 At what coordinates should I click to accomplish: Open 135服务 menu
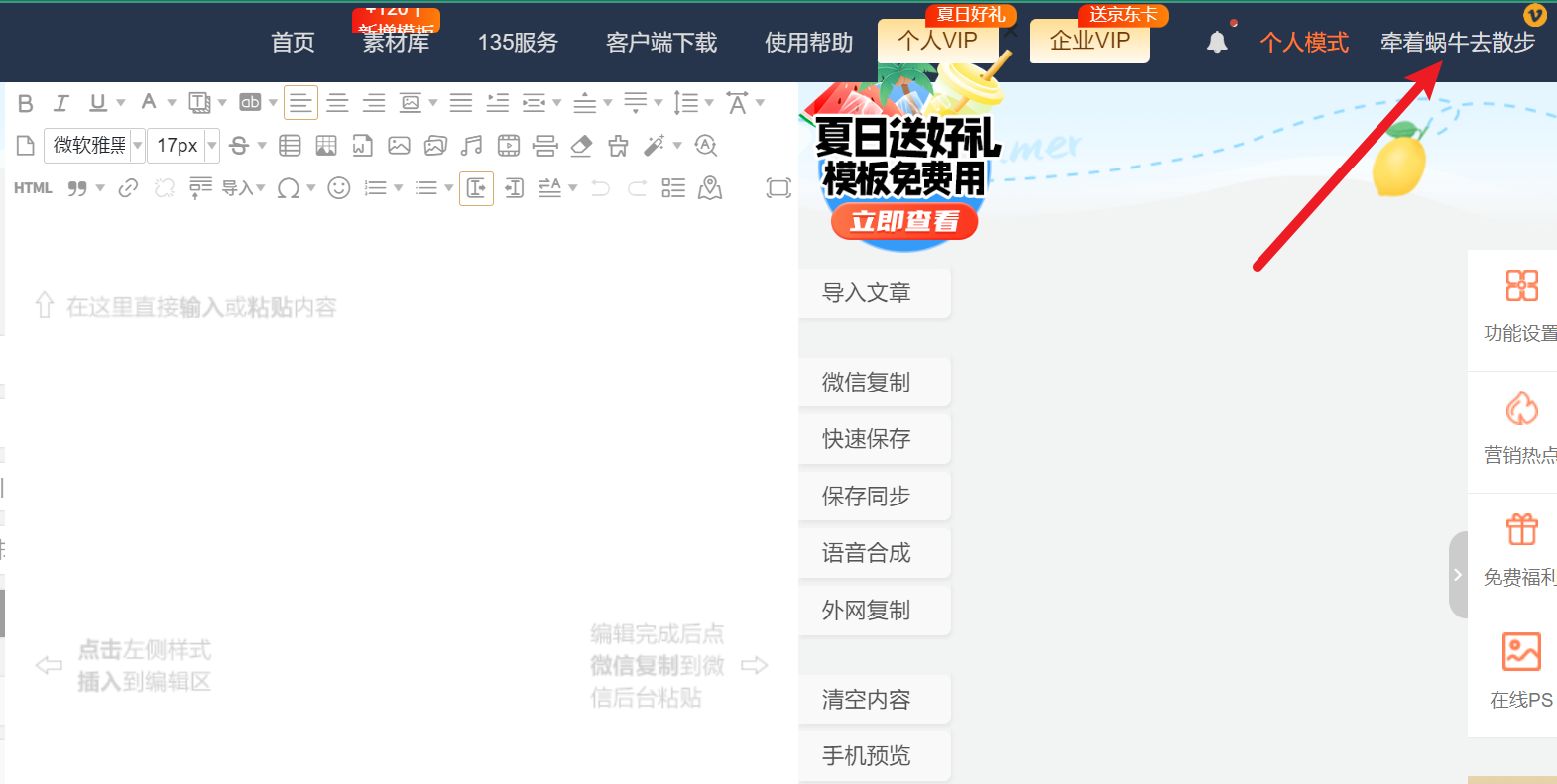pyautogui.click(x=518, y=43)
